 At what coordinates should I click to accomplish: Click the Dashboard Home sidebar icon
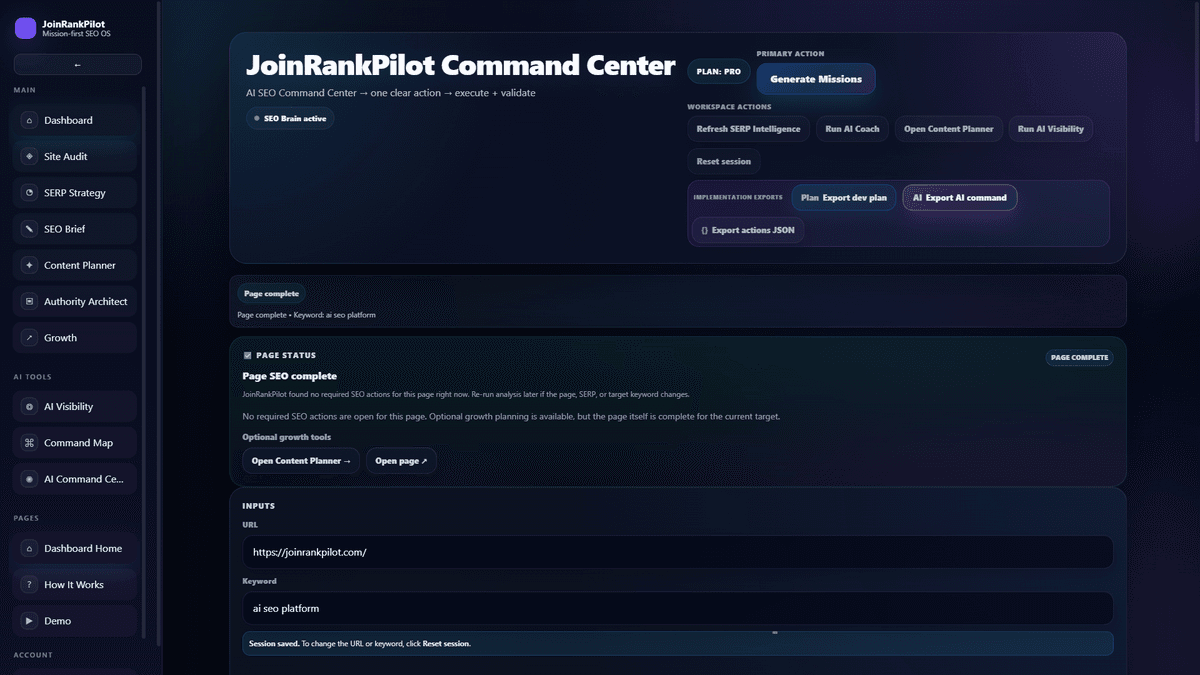click(29, 548)
